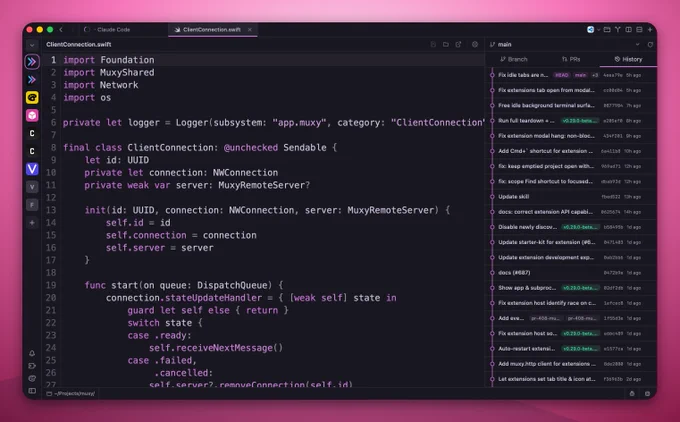Select the "docs (#687)" commit
Image resolution: width=680 pixels, height=422 pixels.
point(572,272)
